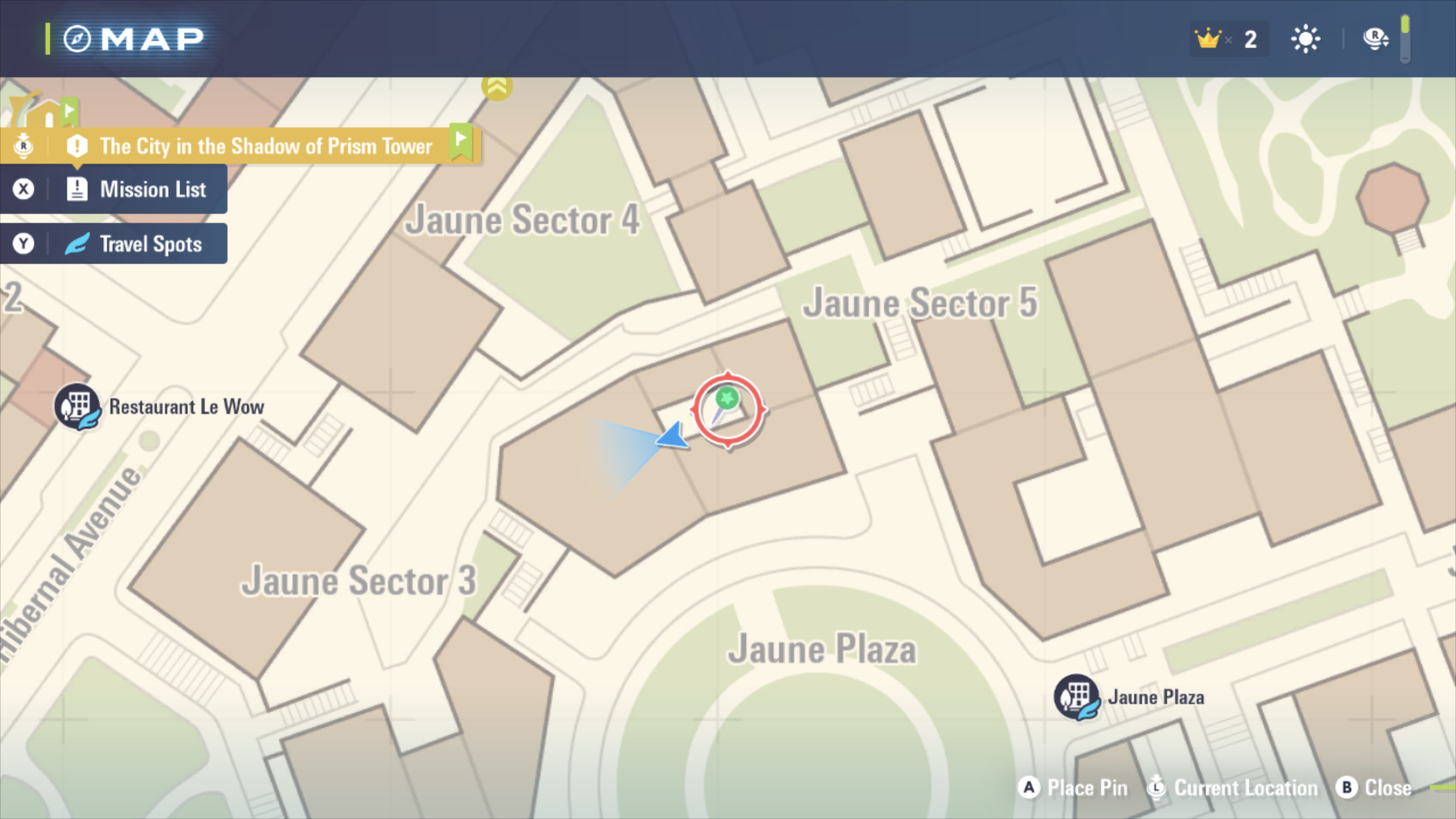Viewport: 1456px width, 819px height.
Task: Close the map with B button
Action: pos(1374,788)
